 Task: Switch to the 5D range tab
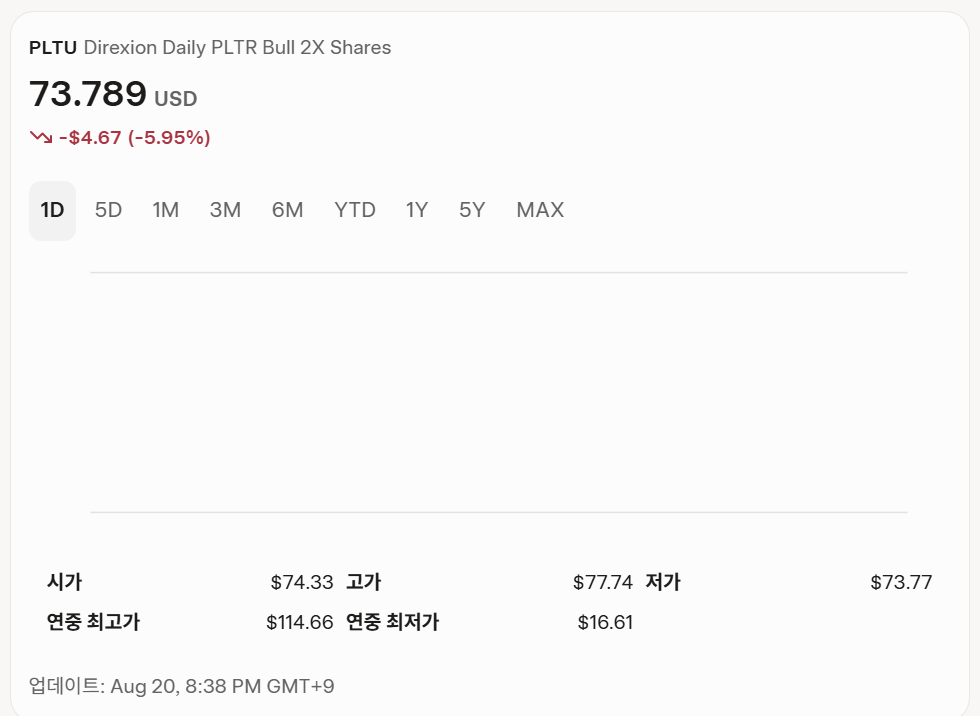coord(108,210)
